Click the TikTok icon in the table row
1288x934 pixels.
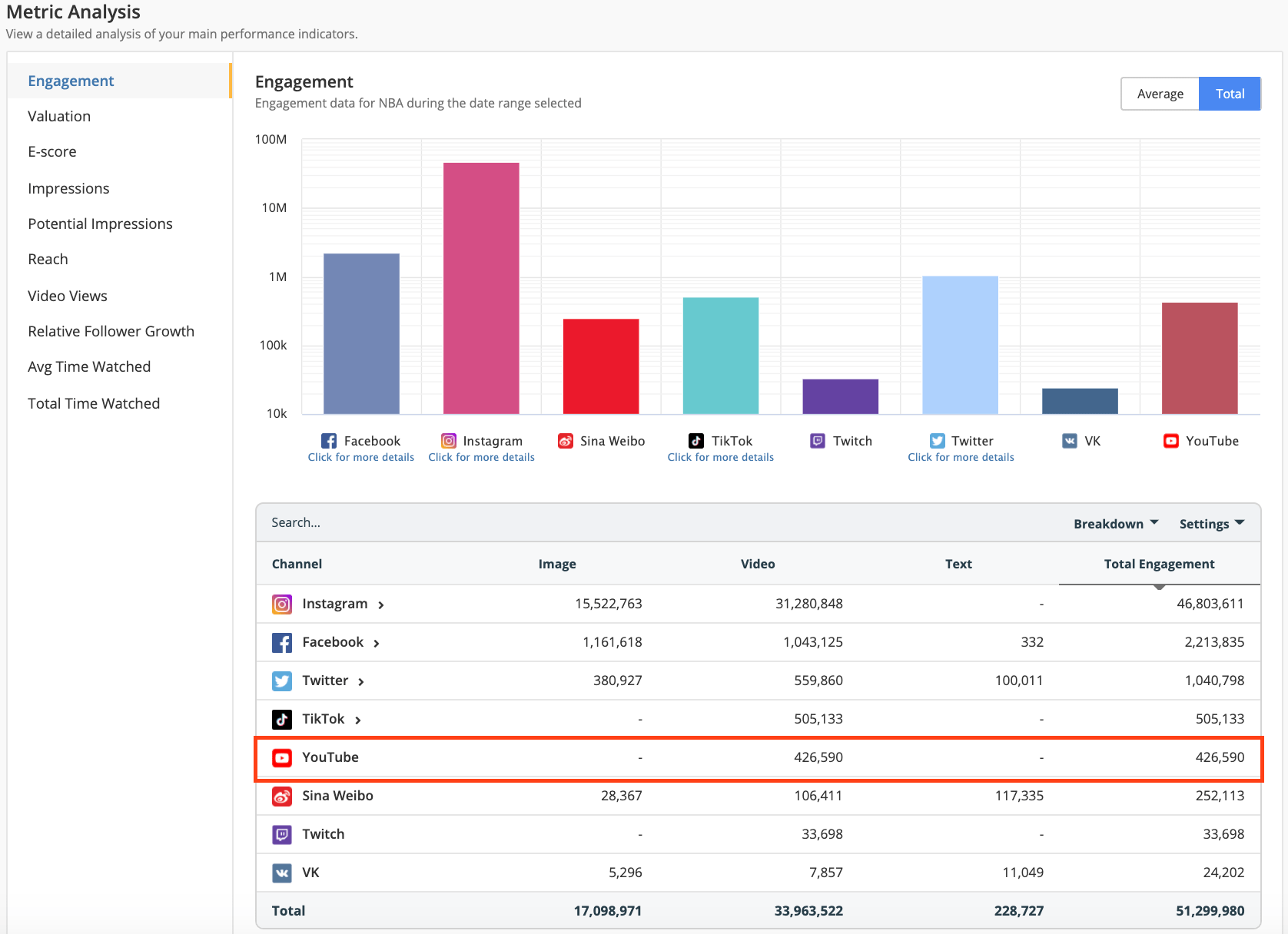[x=282, y=720]
